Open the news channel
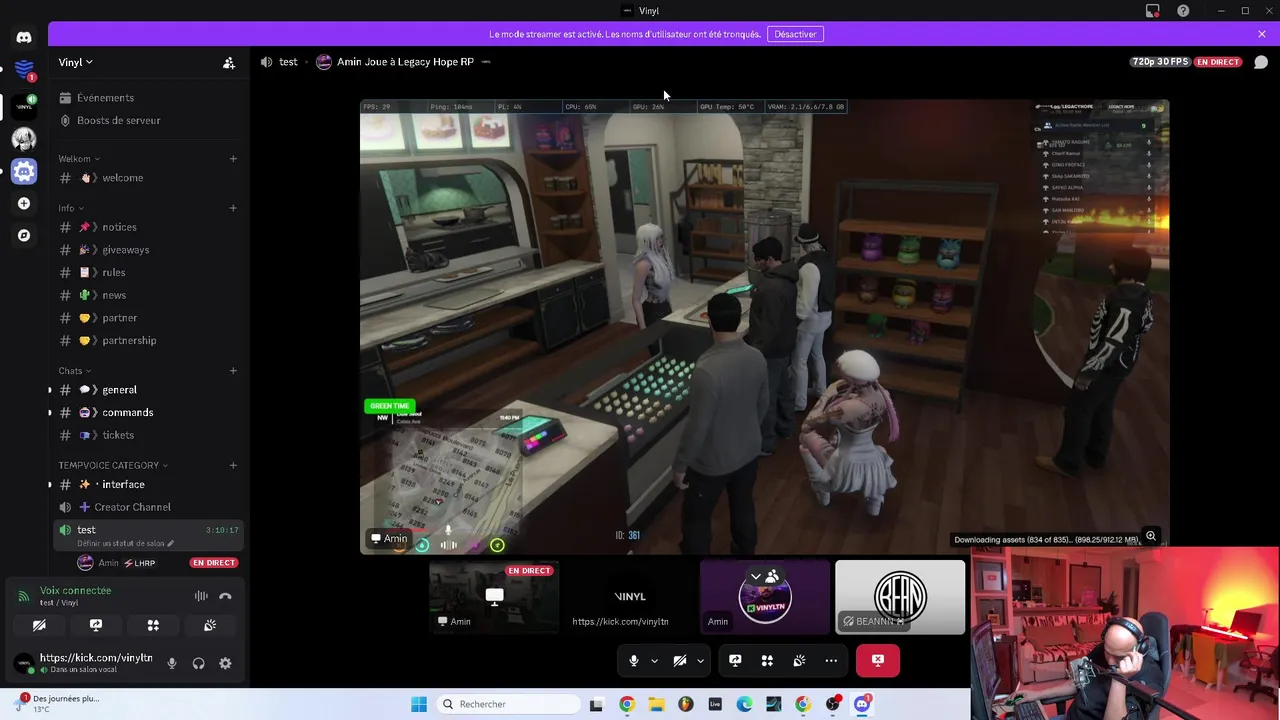Image resolution: width=1280 pixels, height=720 pixels. click(148, 295)
